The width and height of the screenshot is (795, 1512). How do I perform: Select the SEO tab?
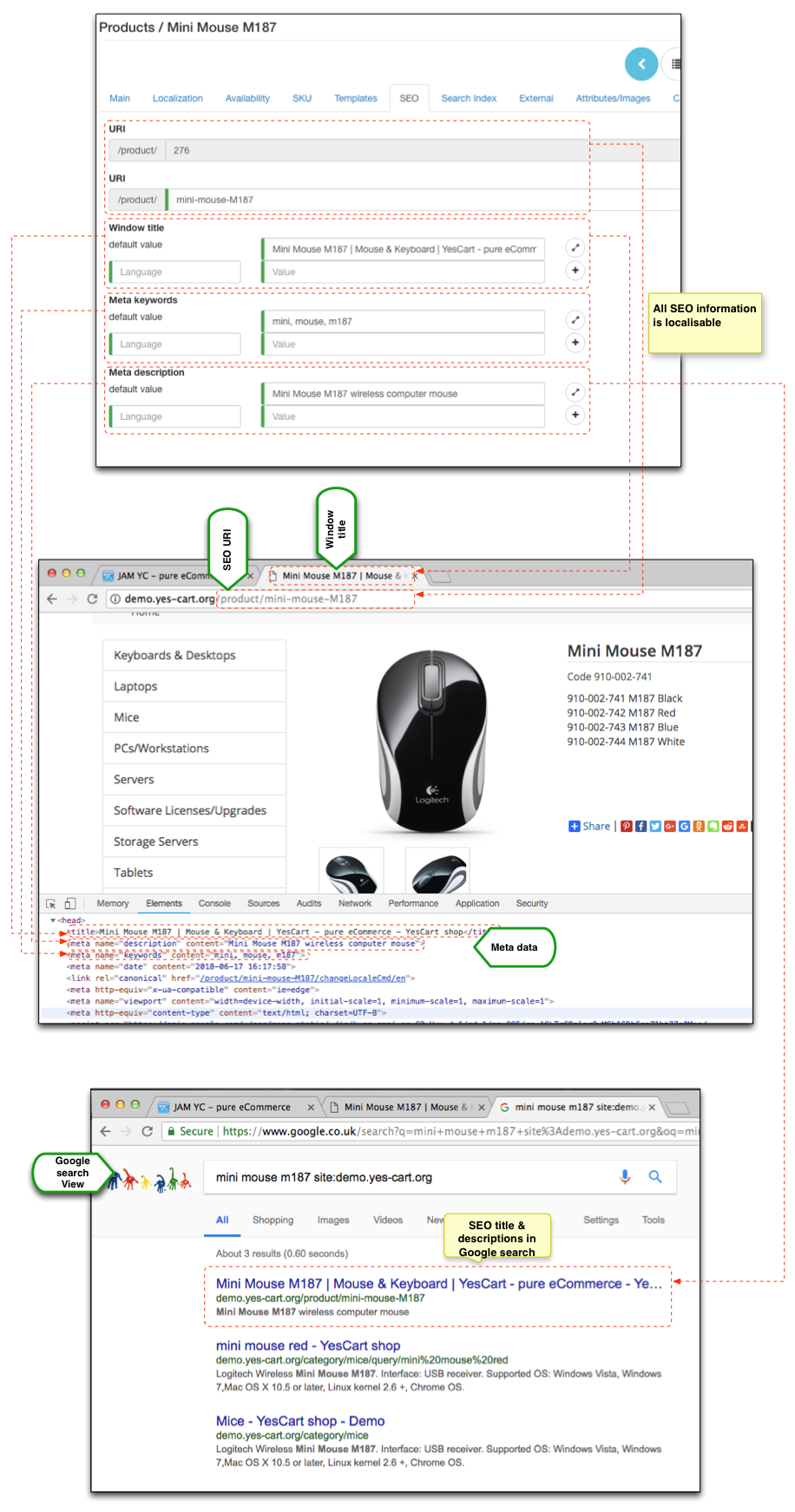tap(409, 98)
